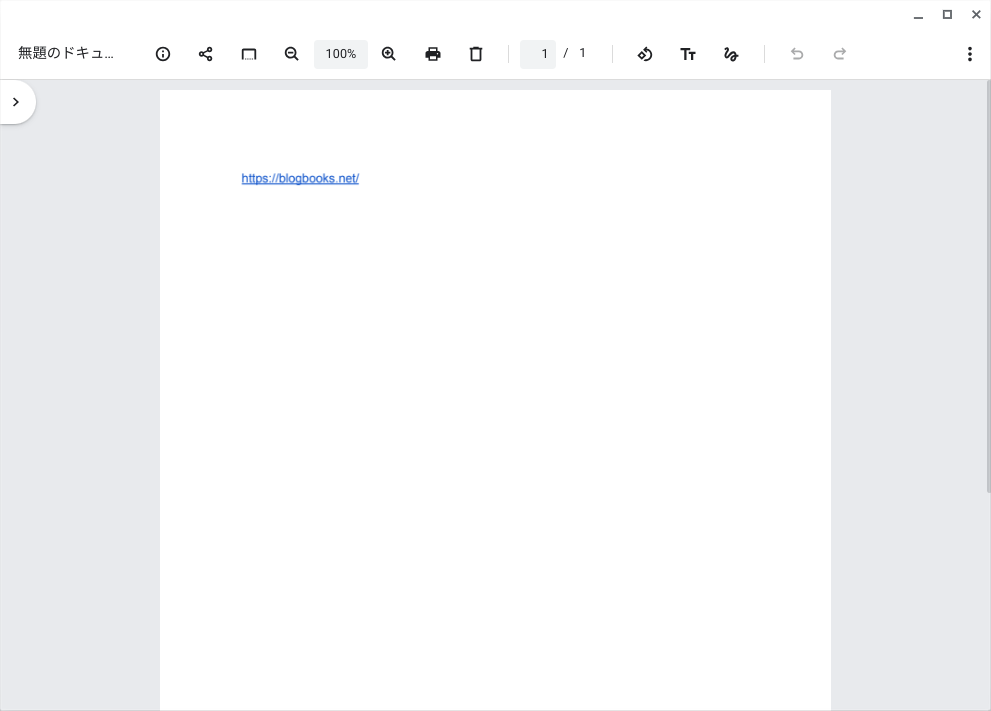
Task: Print the PDF document
Action: [x=433, y=54]
